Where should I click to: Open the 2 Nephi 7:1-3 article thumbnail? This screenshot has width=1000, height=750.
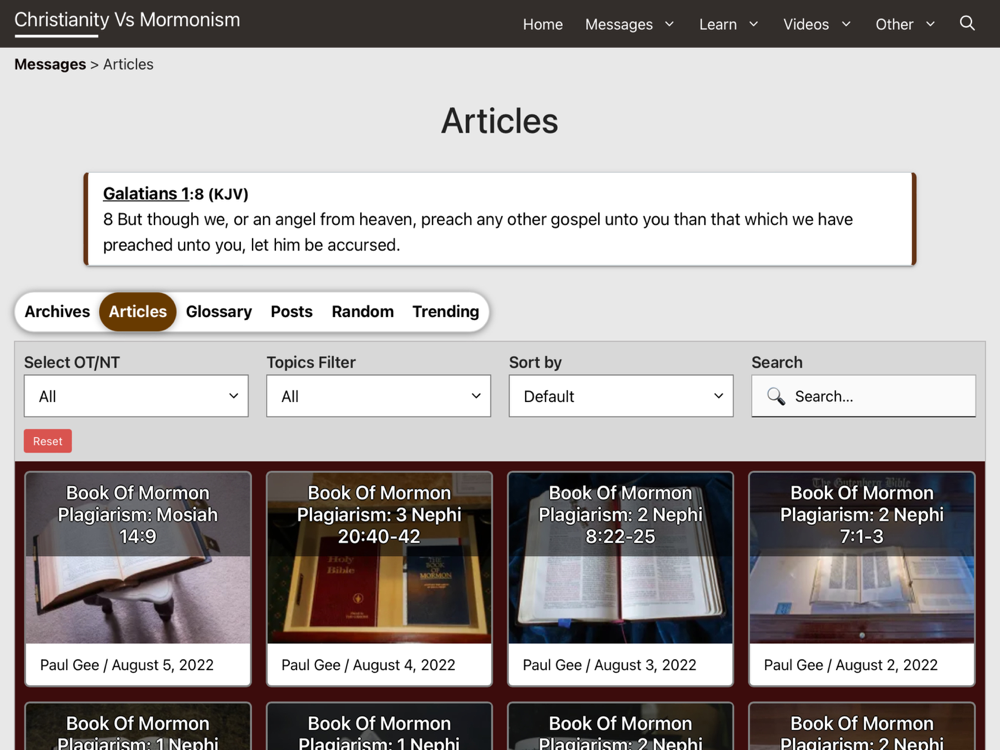click(x=862, y=557)
